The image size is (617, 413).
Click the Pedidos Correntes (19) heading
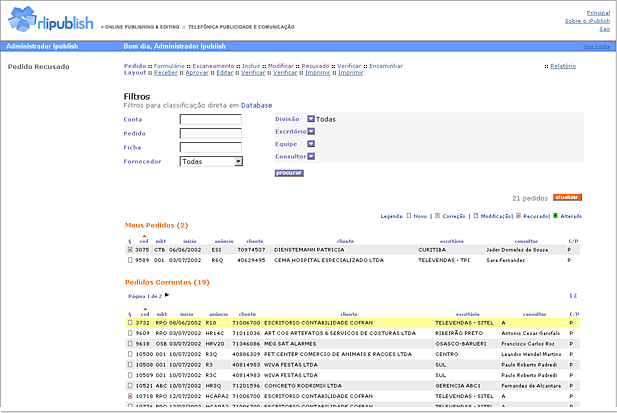point(167,282)
